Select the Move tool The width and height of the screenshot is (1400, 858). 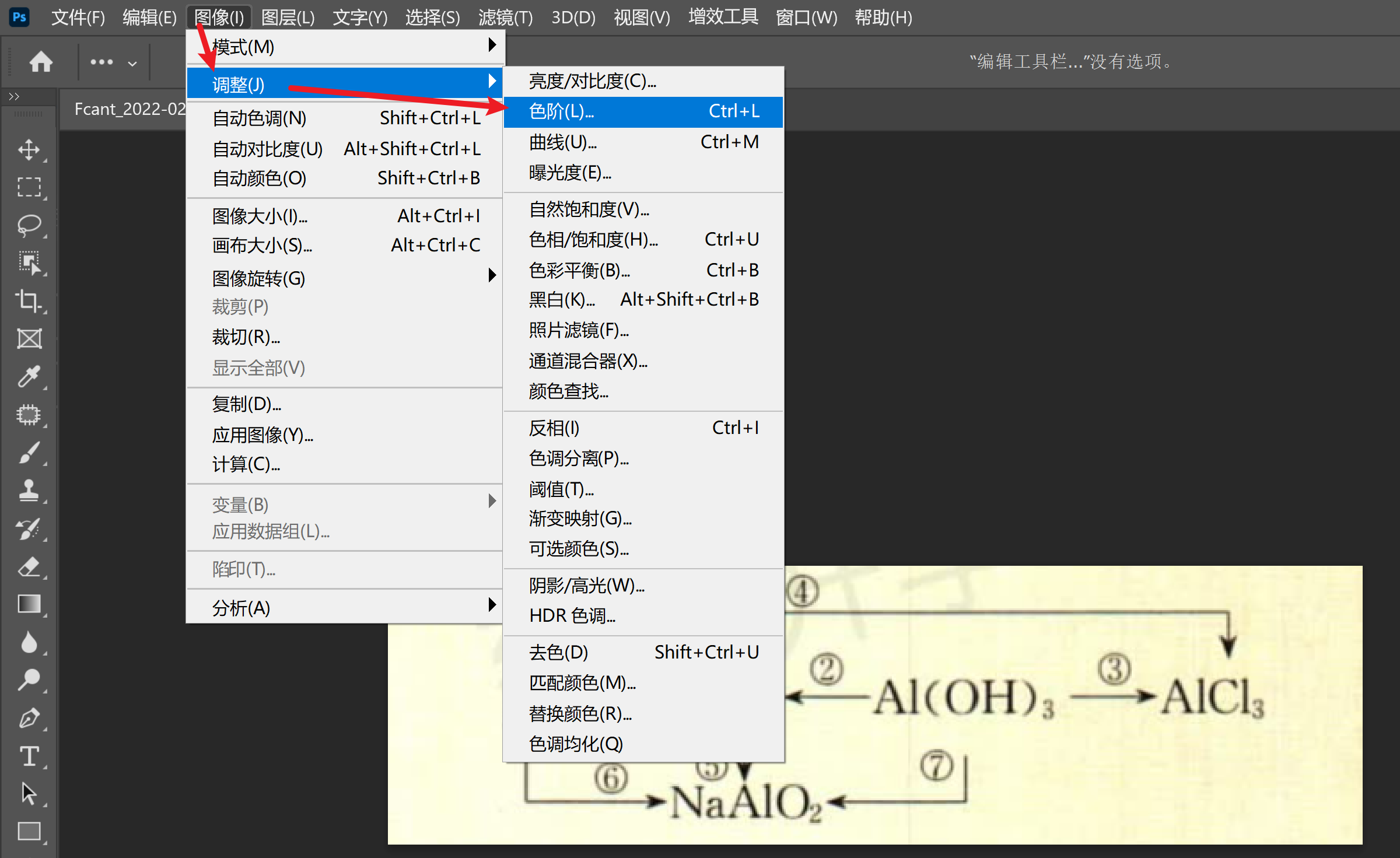point(29,150)
